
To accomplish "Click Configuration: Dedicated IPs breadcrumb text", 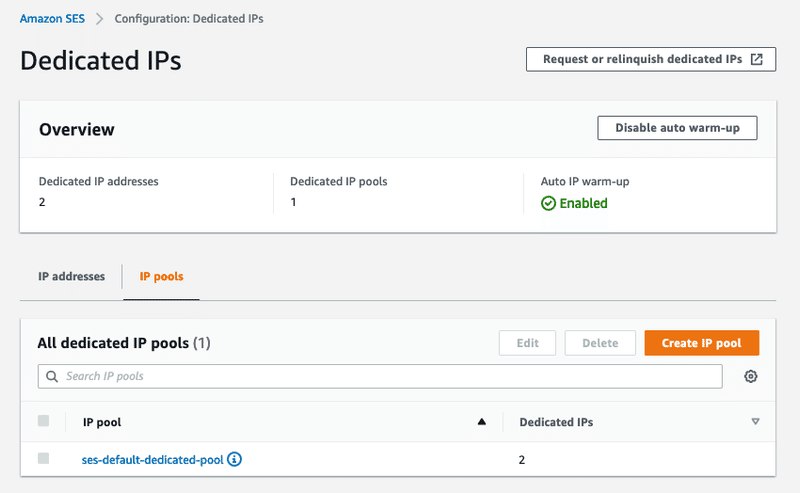I will pyautogui.click(x=189, y=19).
